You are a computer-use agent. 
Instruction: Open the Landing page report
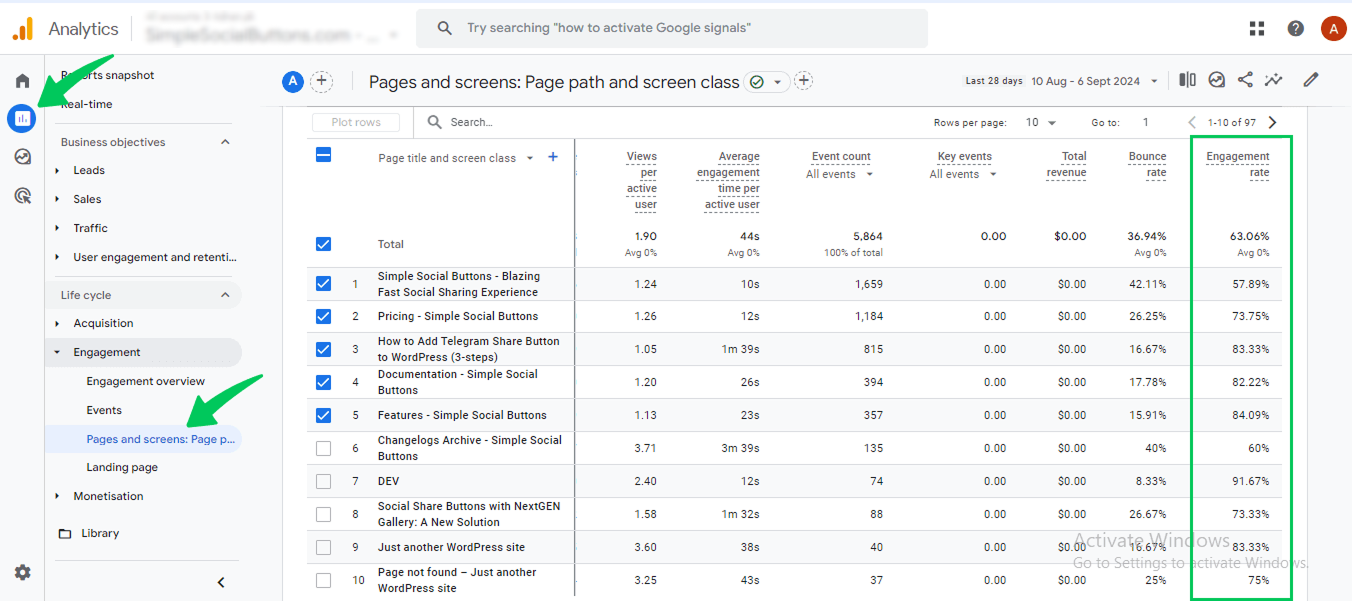[x=122, y=467]
